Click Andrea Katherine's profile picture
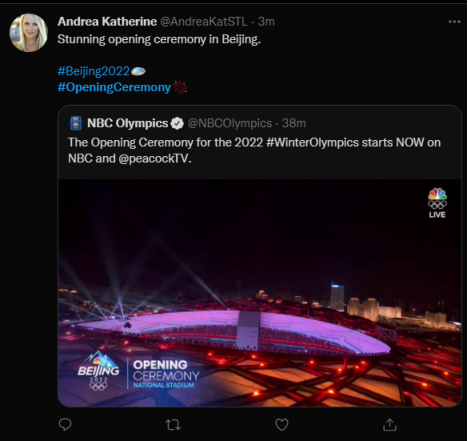This screenshot has height=441, width=468. (29, 33)
